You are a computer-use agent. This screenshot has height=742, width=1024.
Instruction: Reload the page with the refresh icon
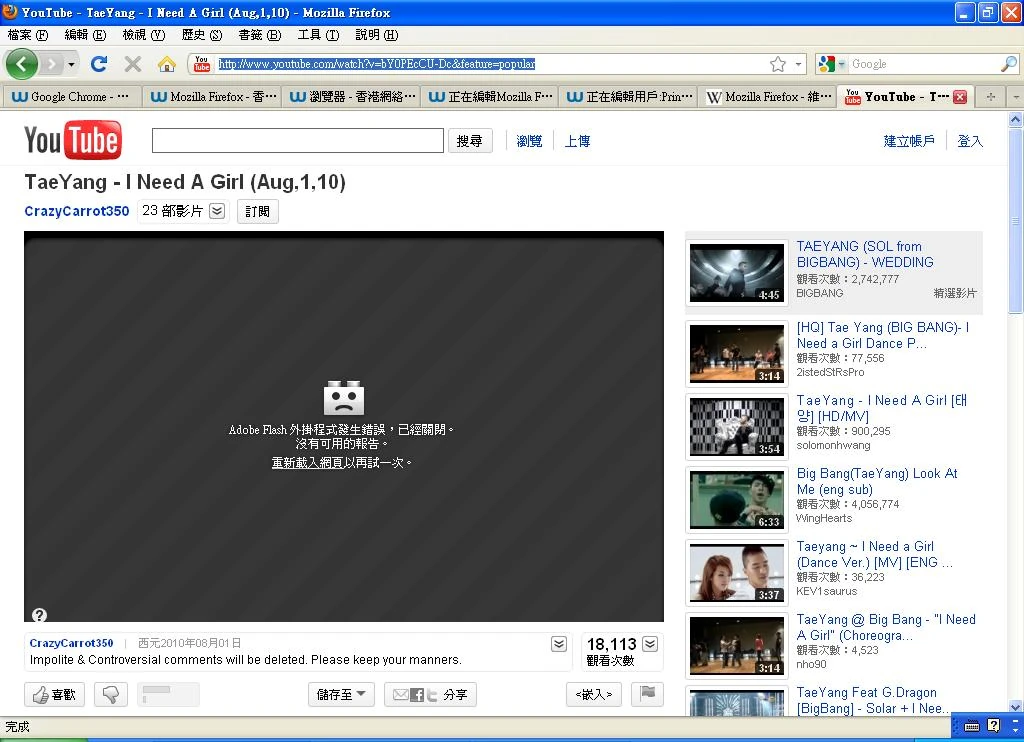[99, 64]
